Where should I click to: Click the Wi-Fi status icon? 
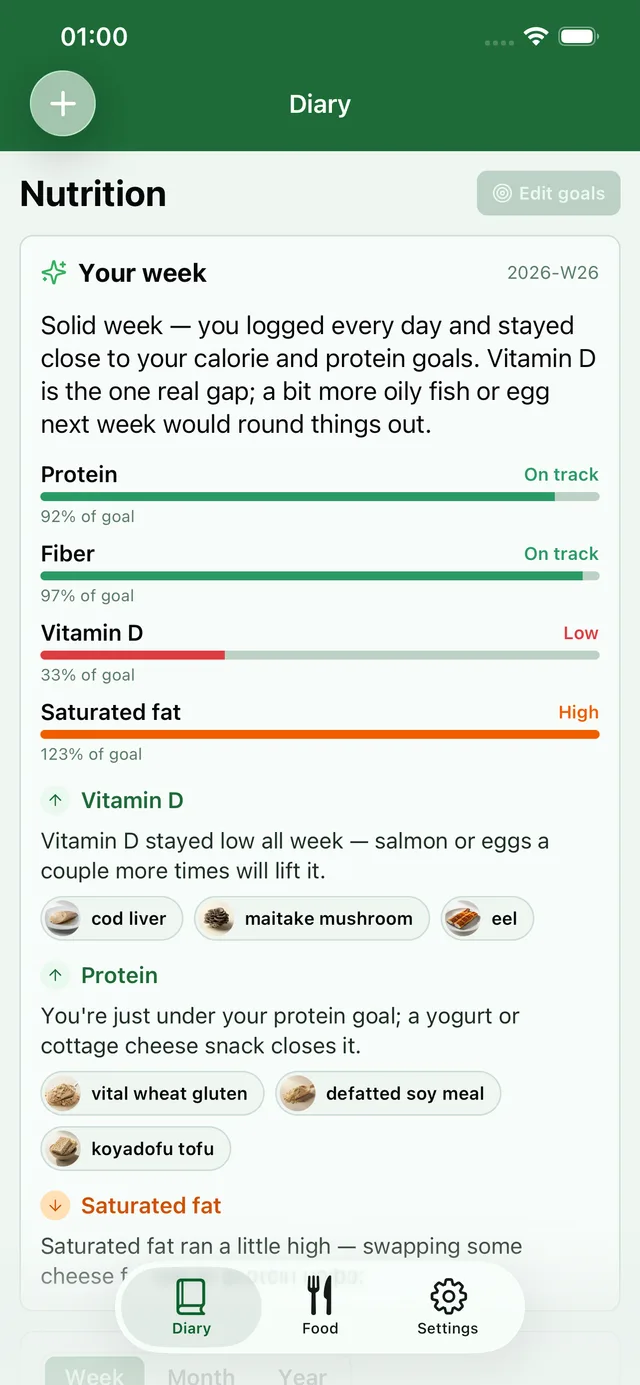[x=536, y=37]
